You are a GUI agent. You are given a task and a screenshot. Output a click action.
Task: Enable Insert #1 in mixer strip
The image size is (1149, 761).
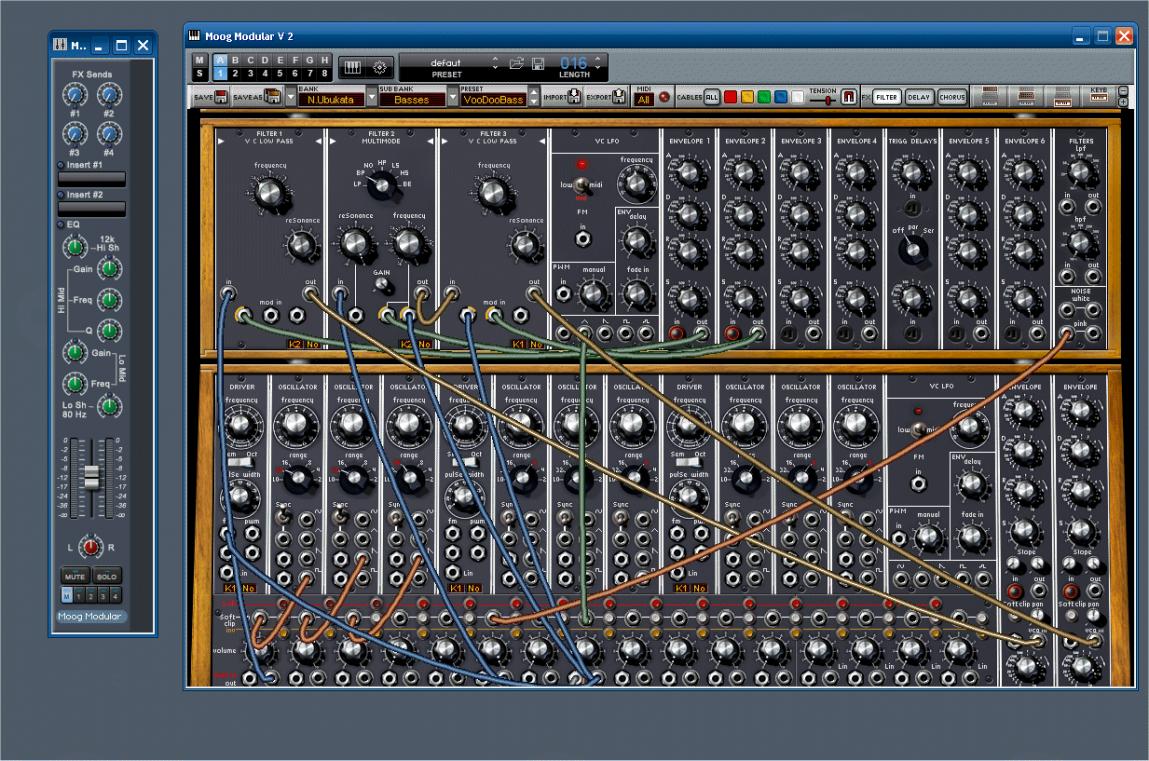[x=61, y=165]
